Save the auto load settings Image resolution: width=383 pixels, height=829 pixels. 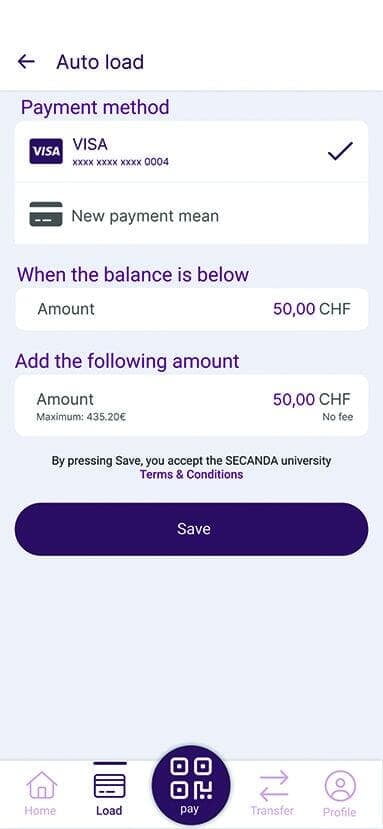tap(191, 529)
